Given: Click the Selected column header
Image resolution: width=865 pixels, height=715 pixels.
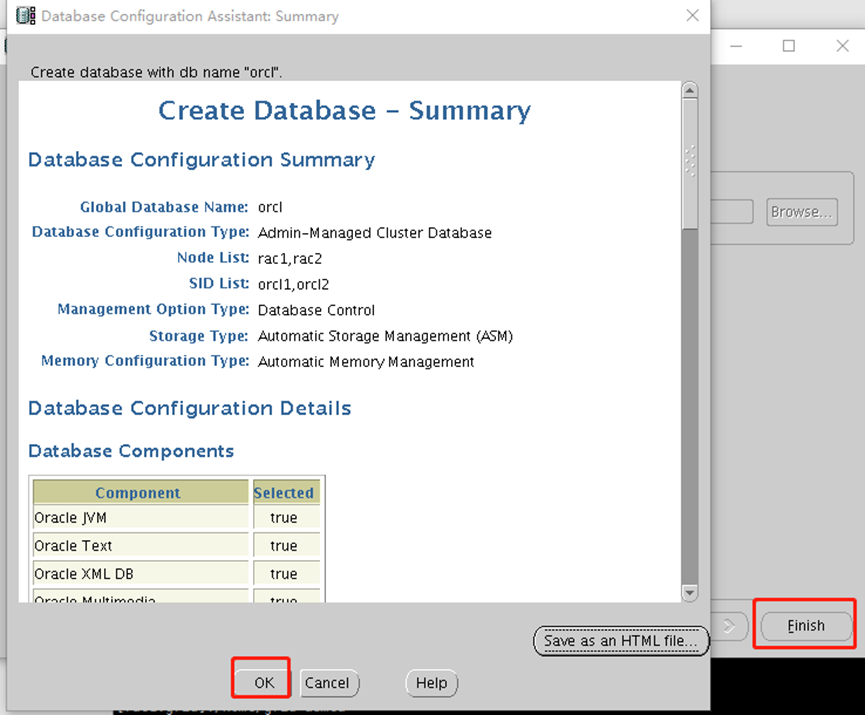Looking at the screenshot, I should pos(286,492).
